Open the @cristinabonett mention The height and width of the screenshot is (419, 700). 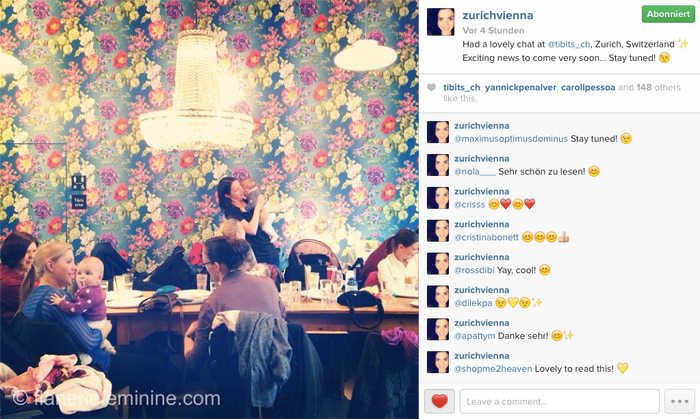[x=487, y=237]
